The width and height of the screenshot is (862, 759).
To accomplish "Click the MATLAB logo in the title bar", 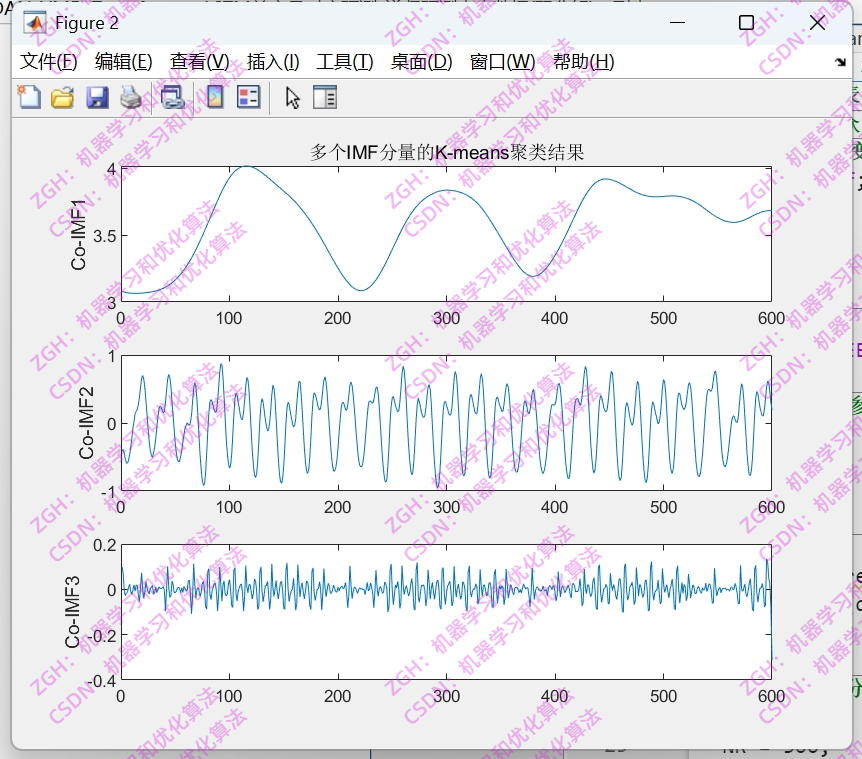I will 35,23.
